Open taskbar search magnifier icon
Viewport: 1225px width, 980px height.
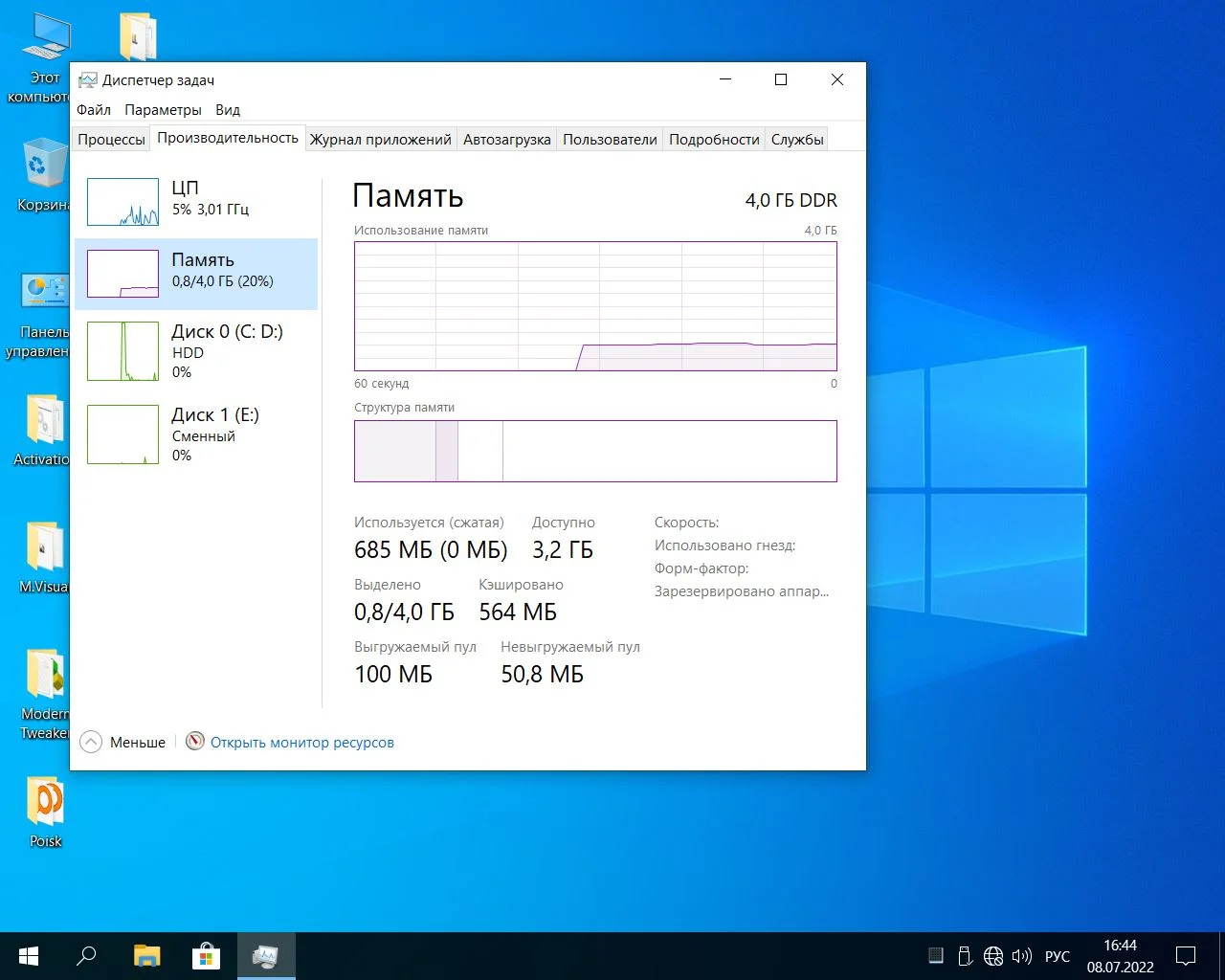87,956
